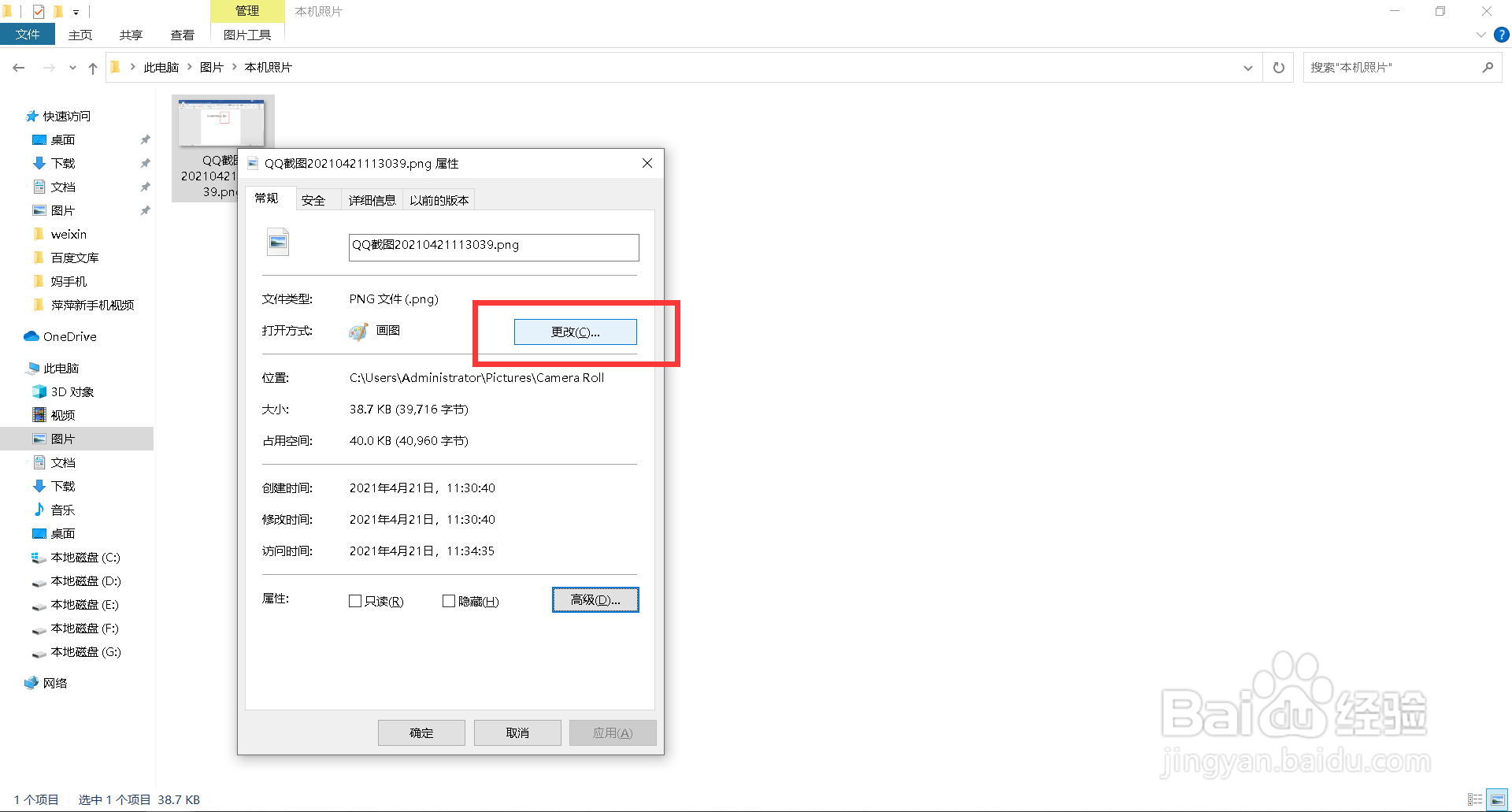Screen dimensions: 1512x812
Task: Expand the address bar history dropdown
Action: click(x=1247, y=68)
